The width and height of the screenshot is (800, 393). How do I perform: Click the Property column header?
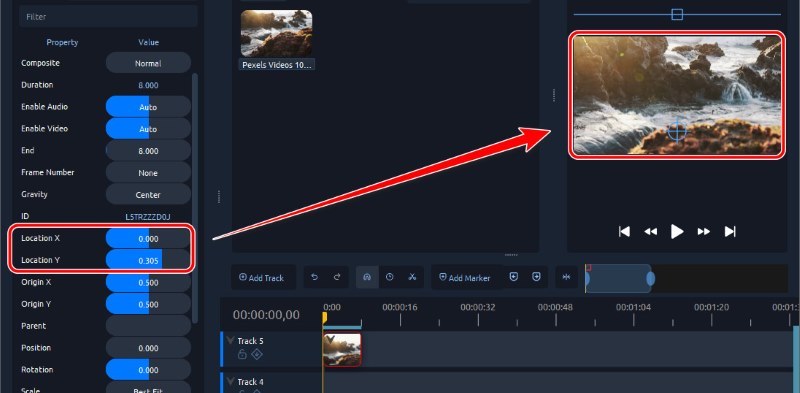point(62,42)
